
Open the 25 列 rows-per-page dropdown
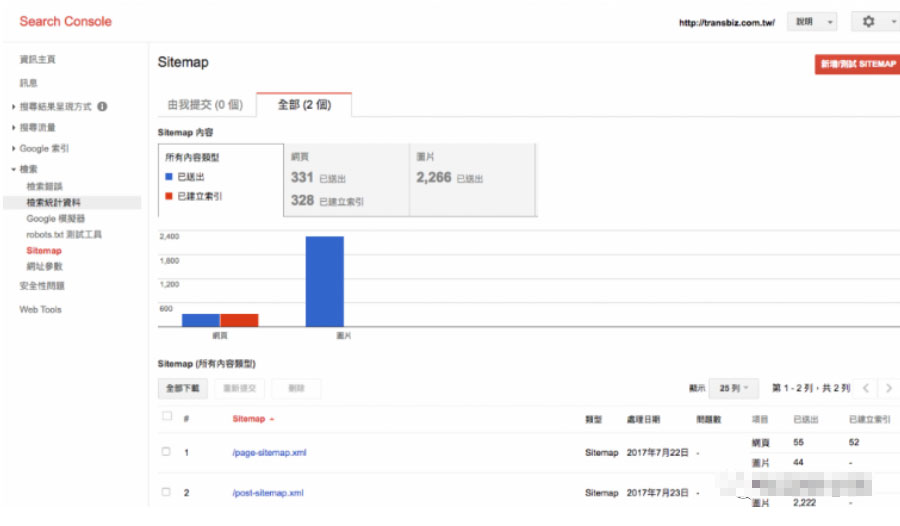pos(735,388)
